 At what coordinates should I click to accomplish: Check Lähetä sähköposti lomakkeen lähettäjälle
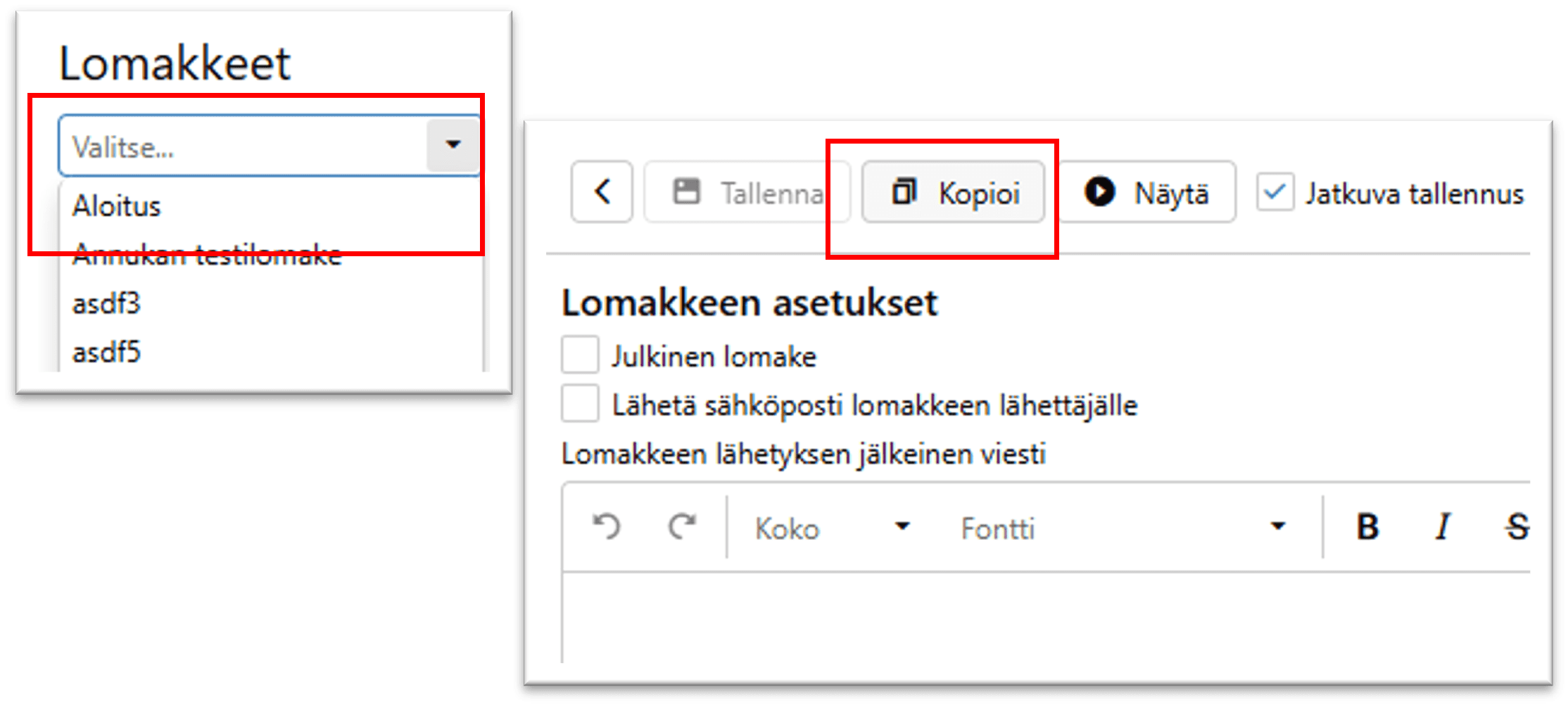pyautogui.click(x=580, y=403)
